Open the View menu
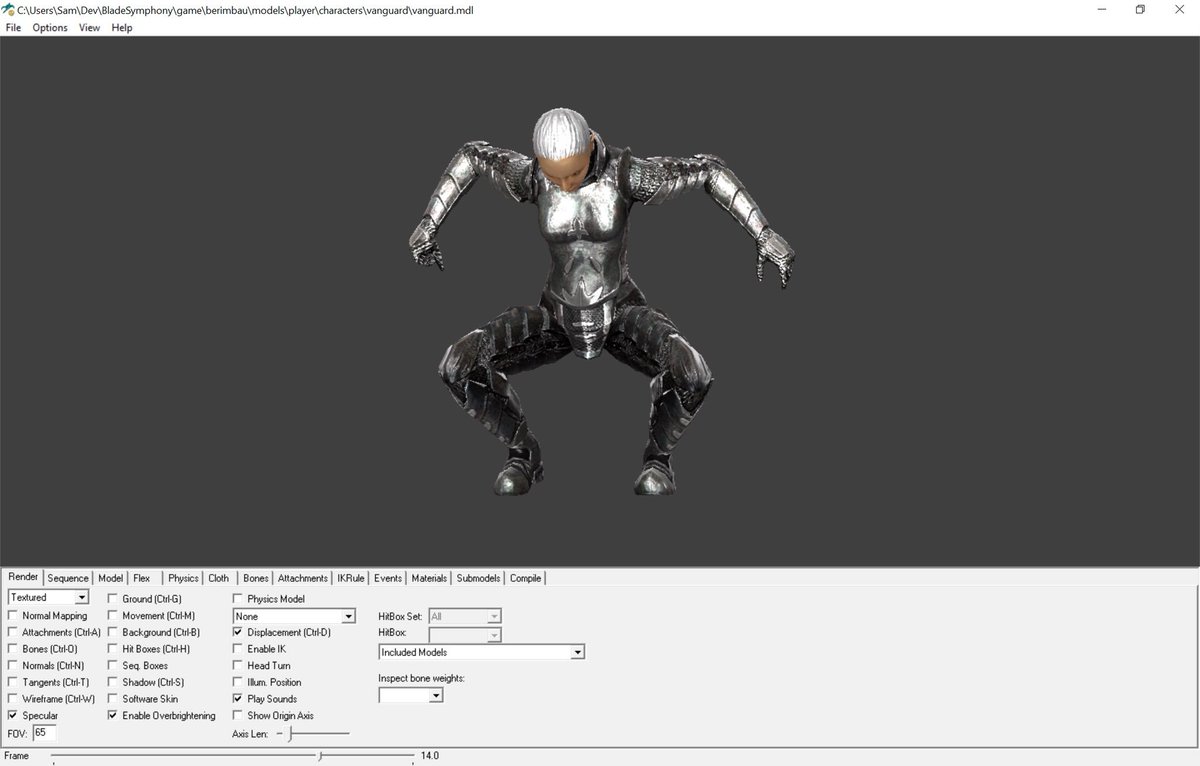This screenshot has width=1200, height=766. [89, 28]
